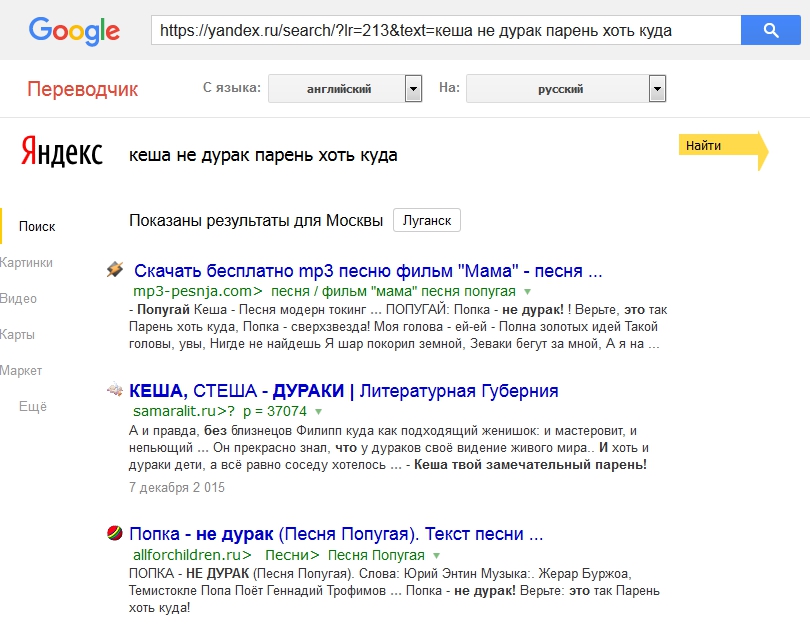Click the Луганск region button
The image size is (810, 630).
(427, 220)
